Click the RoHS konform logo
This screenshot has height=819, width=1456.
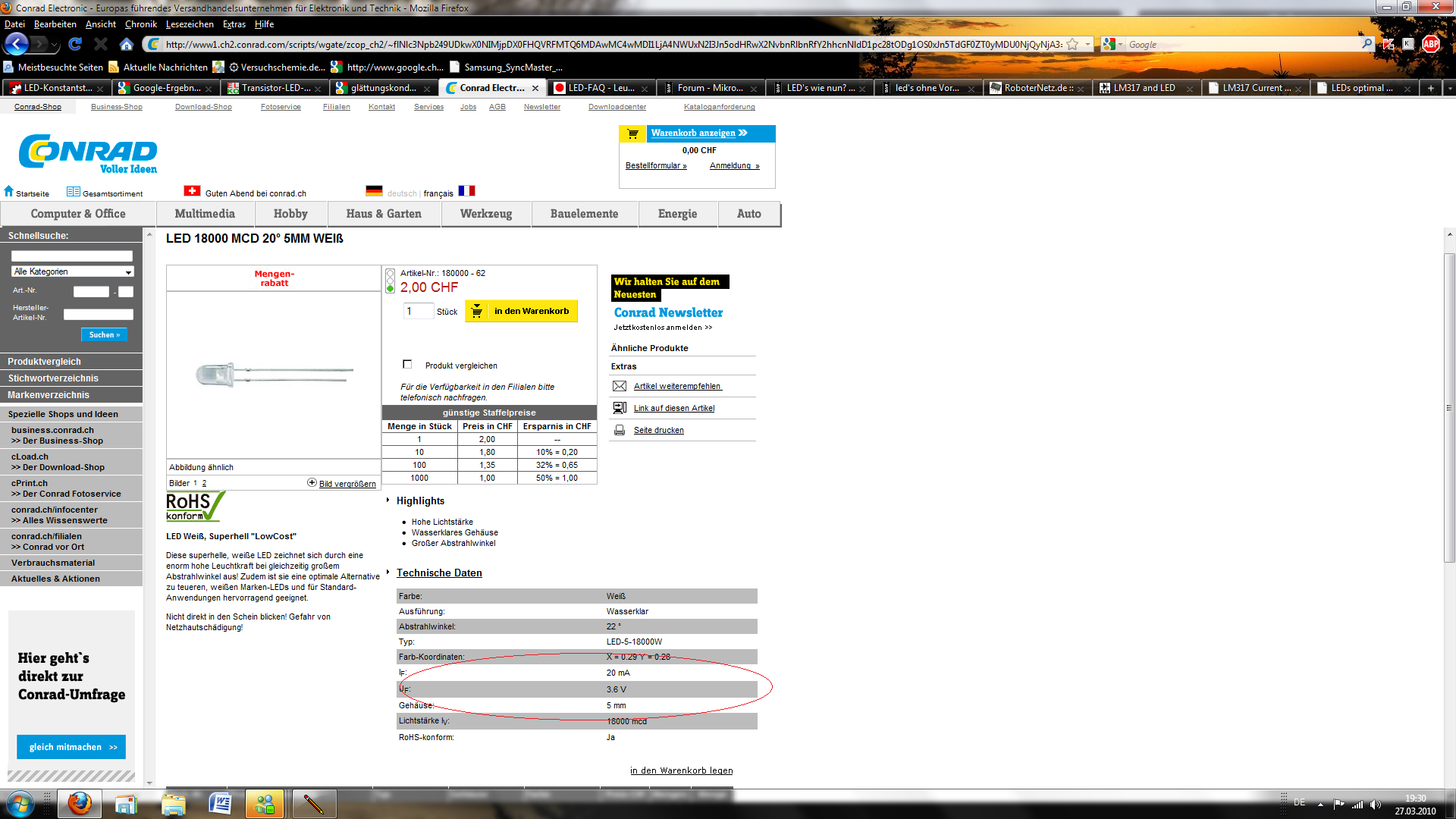tap(195, 507)
